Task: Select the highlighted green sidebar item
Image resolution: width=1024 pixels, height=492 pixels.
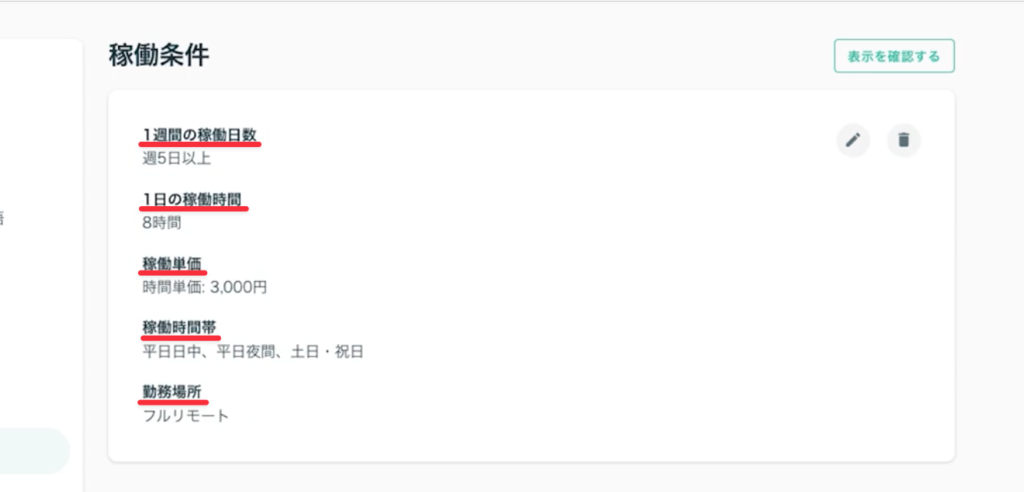Action: click(34, 451)
